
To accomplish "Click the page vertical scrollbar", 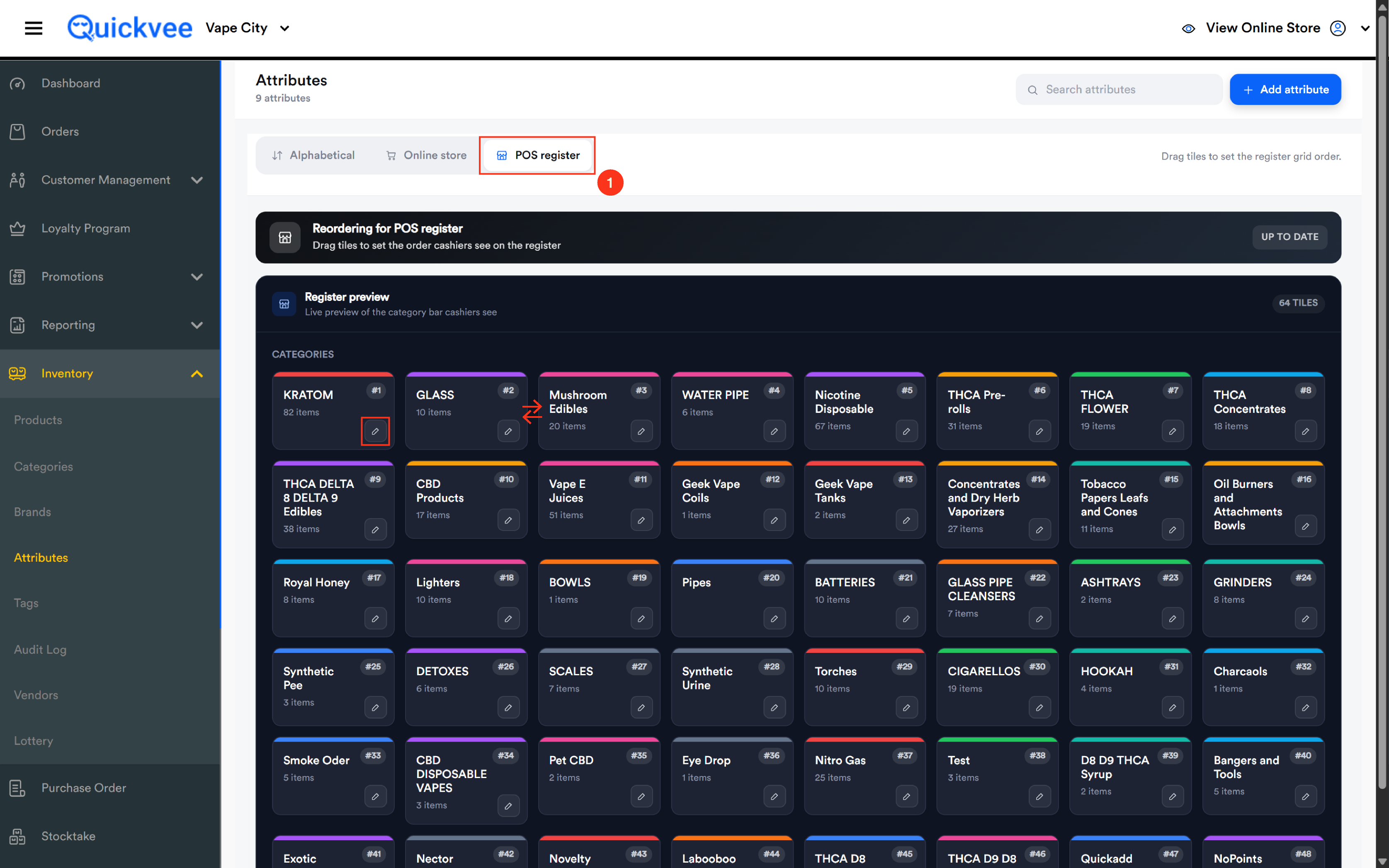I will (x=1383, y=402).
